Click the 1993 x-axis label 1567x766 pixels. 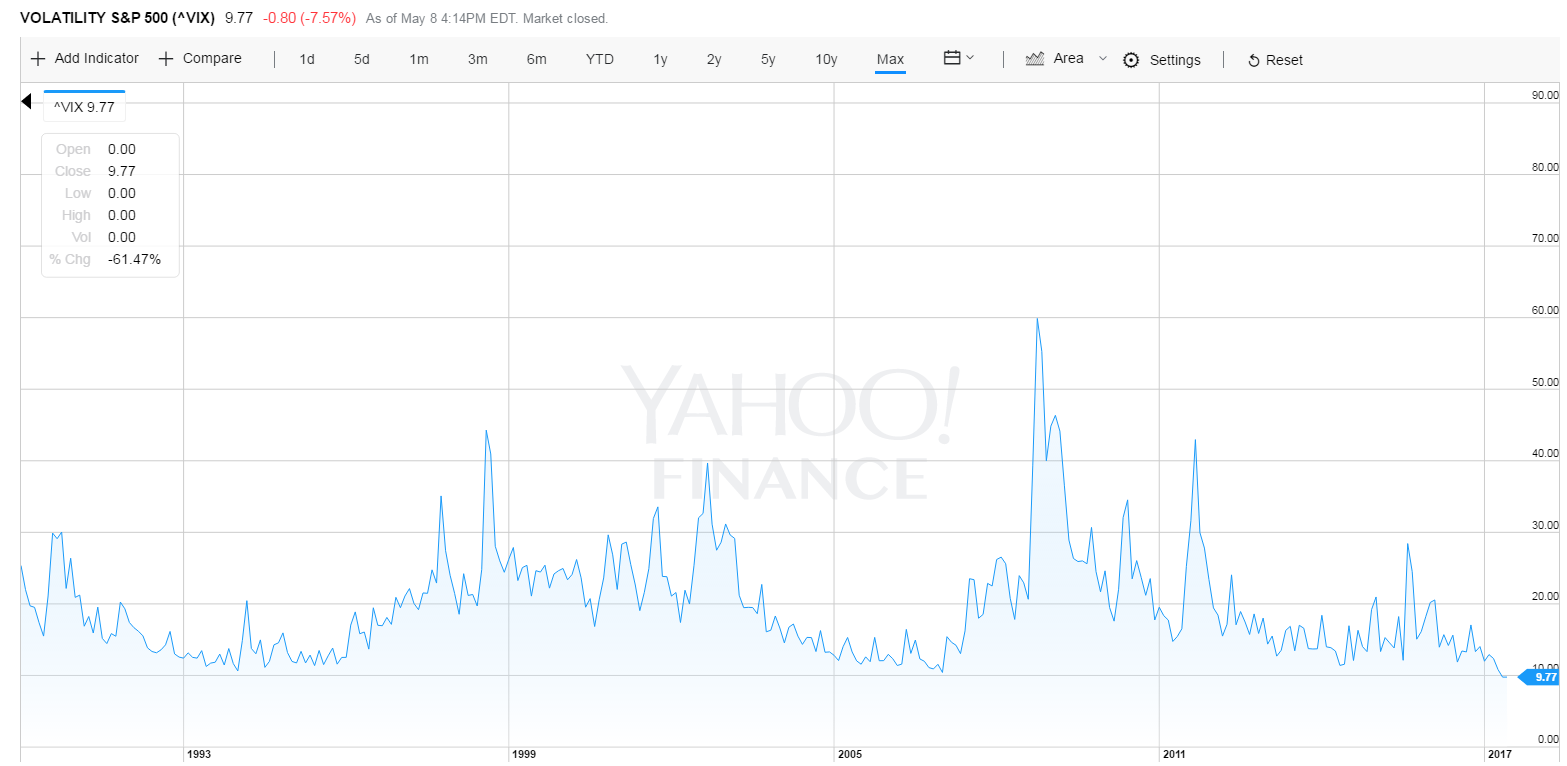click(x=199, y=754)
